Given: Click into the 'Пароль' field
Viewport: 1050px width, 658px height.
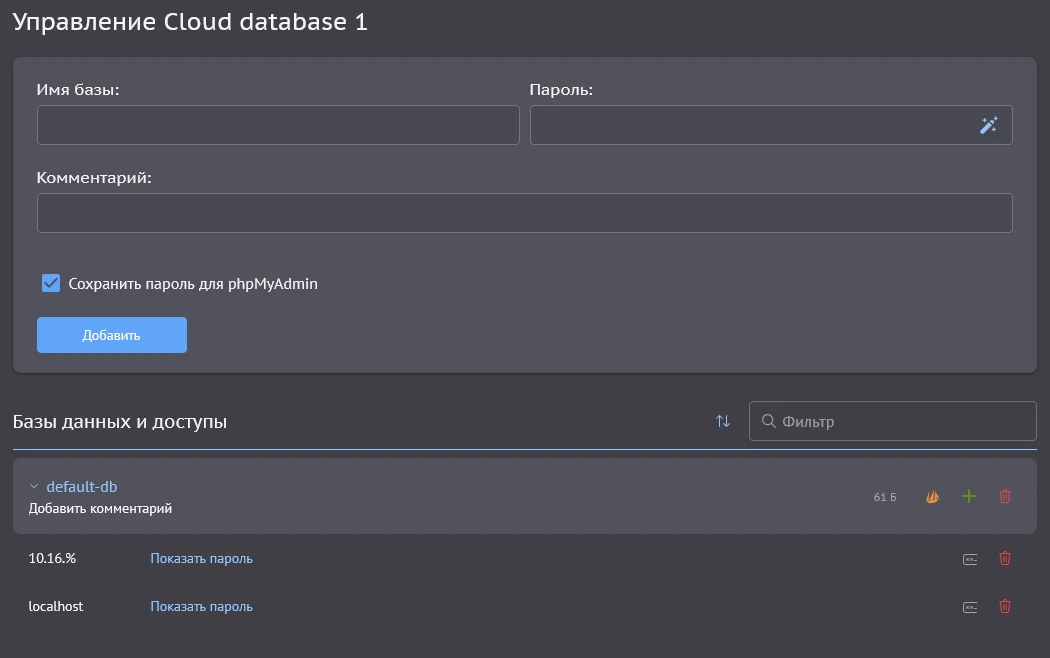Looking at the screenshot, I should (x=750, y=126).
